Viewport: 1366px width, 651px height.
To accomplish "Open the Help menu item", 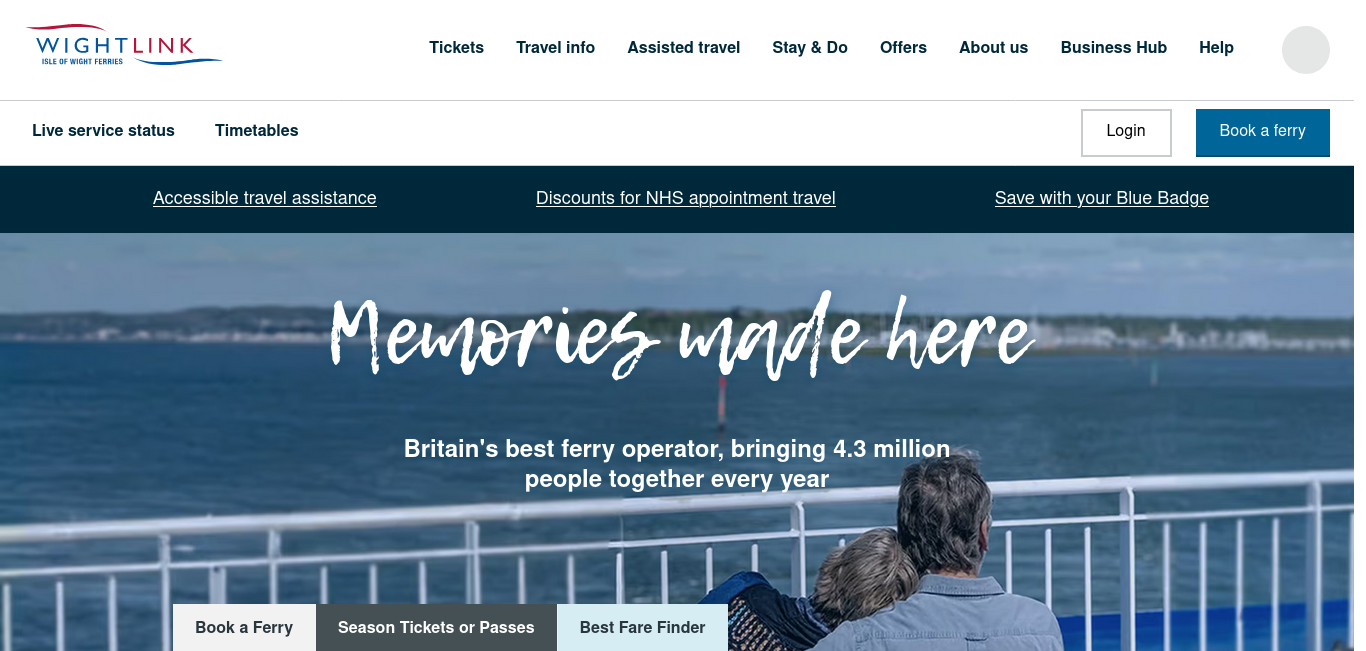I will (x=1216, y=48).
